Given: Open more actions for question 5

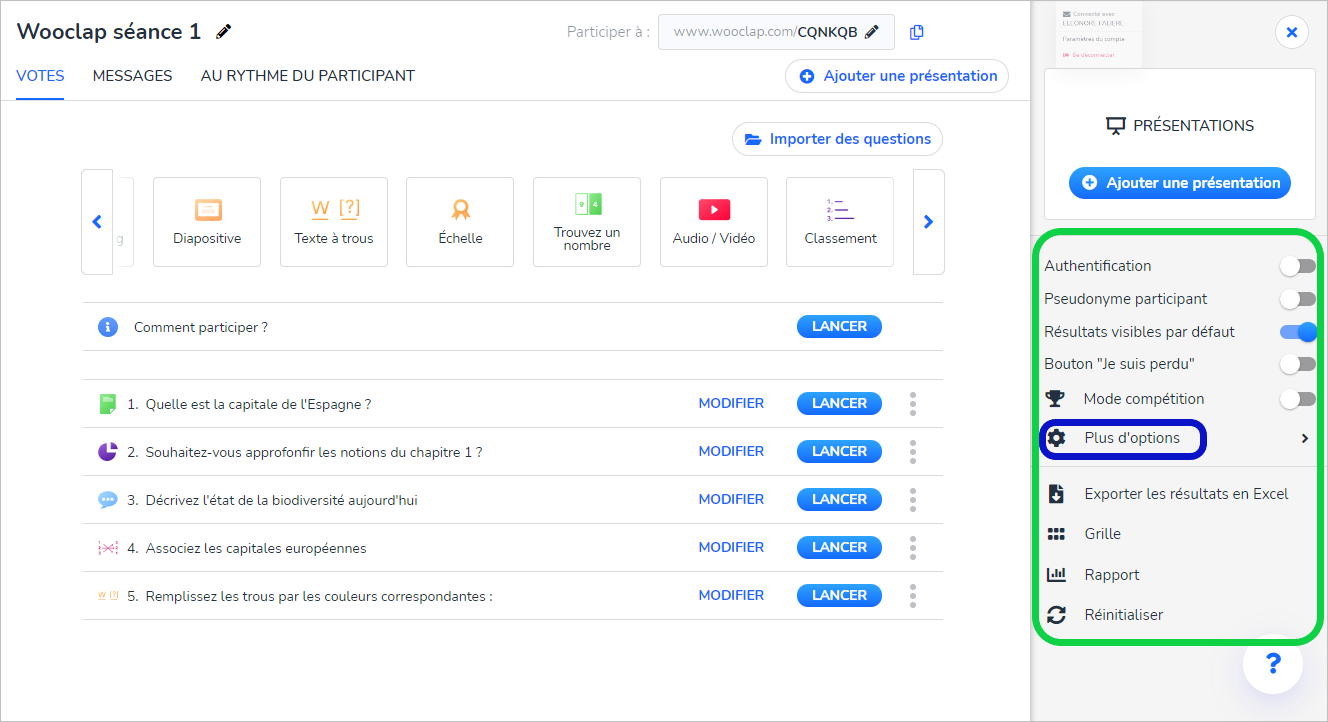Looking at the screenshot, I should point(913,596).
